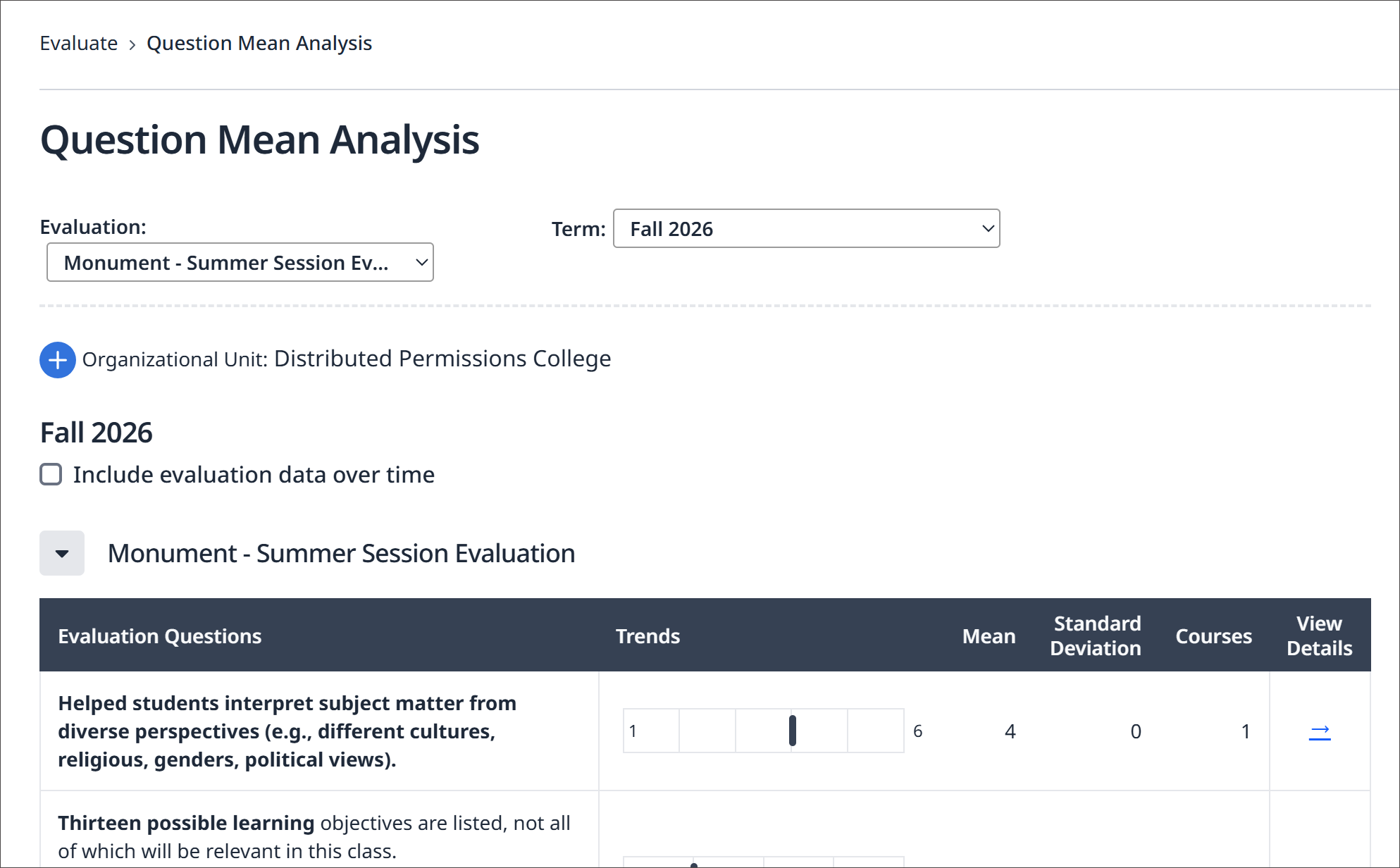Collapse the Monument - Summer Session Evaluation section
Viewport: 1400px width, 868px height.
coord(62,553)
